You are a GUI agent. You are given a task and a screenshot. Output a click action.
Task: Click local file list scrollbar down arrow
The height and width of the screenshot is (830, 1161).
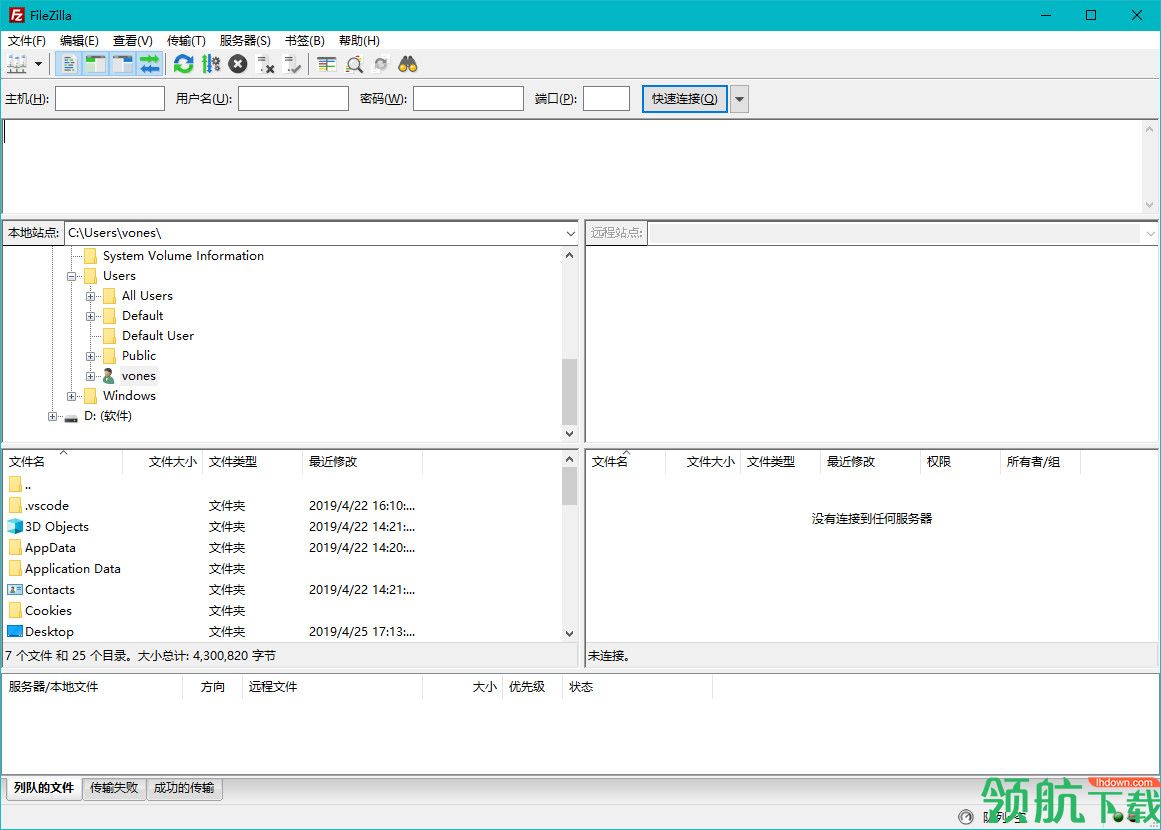[x=569, y=633]
